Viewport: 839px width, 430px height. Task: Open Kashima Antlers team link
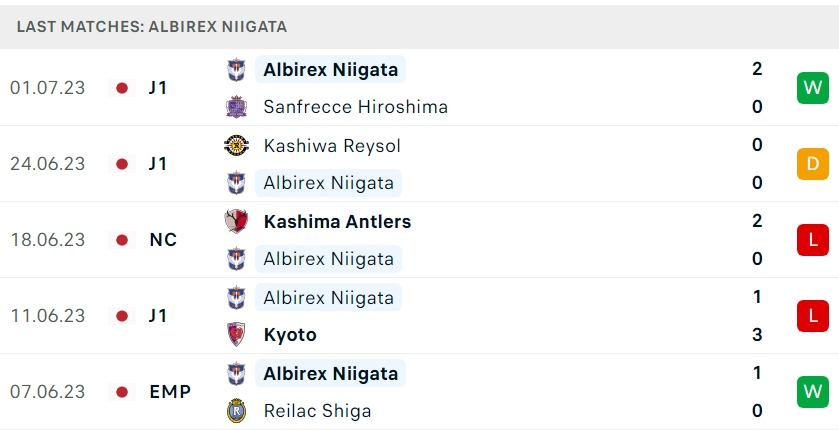coord(337,221)
